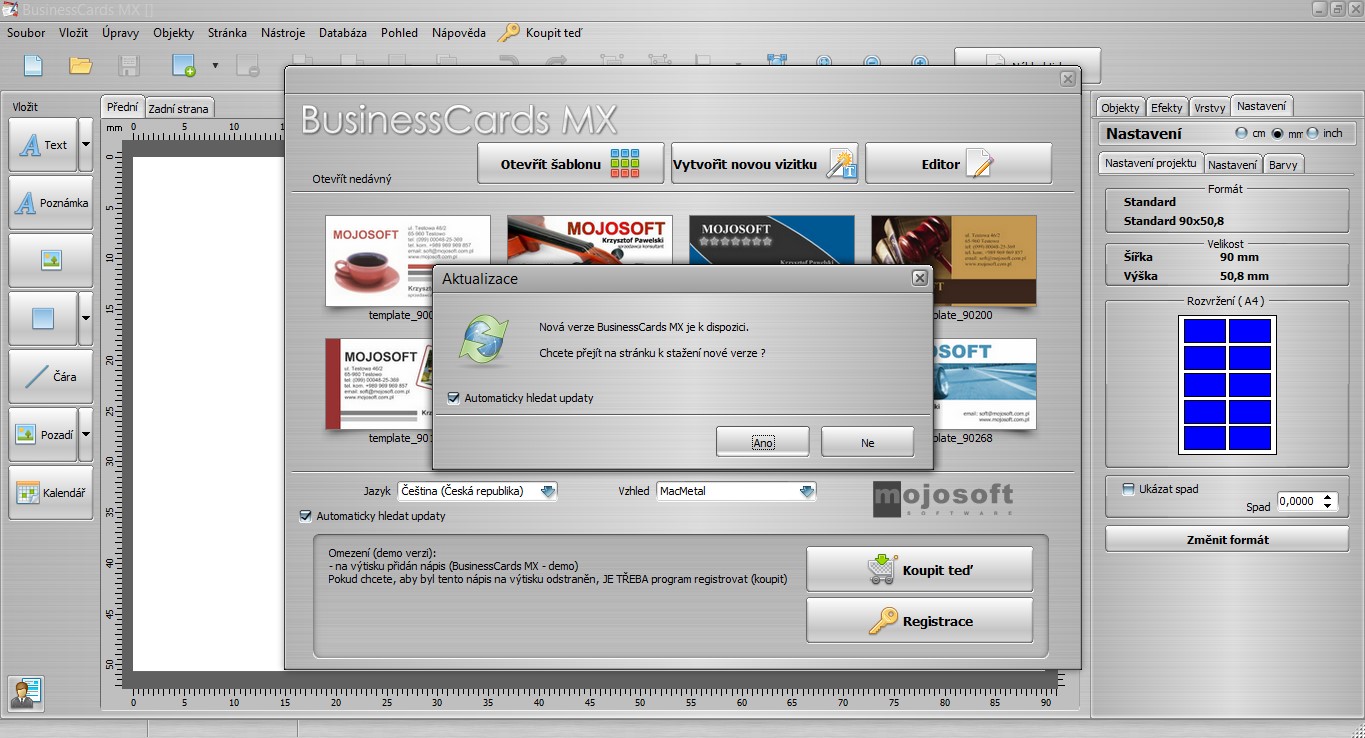Switch to the Barvy sub-tab
Viewport: 1365px width, 738px height.
click(x=1284, y=165)
